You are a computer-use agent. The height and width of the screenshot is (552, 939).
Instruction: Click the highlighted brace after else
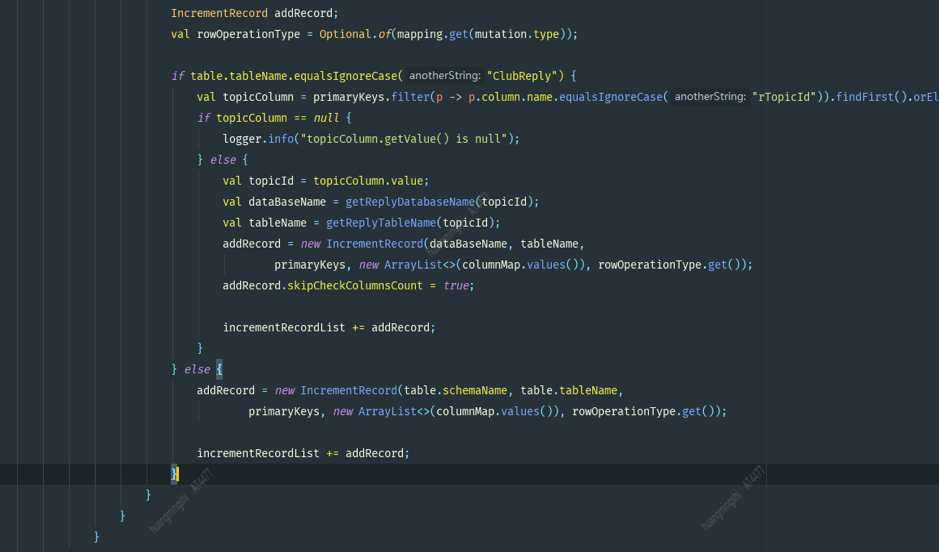219,369
